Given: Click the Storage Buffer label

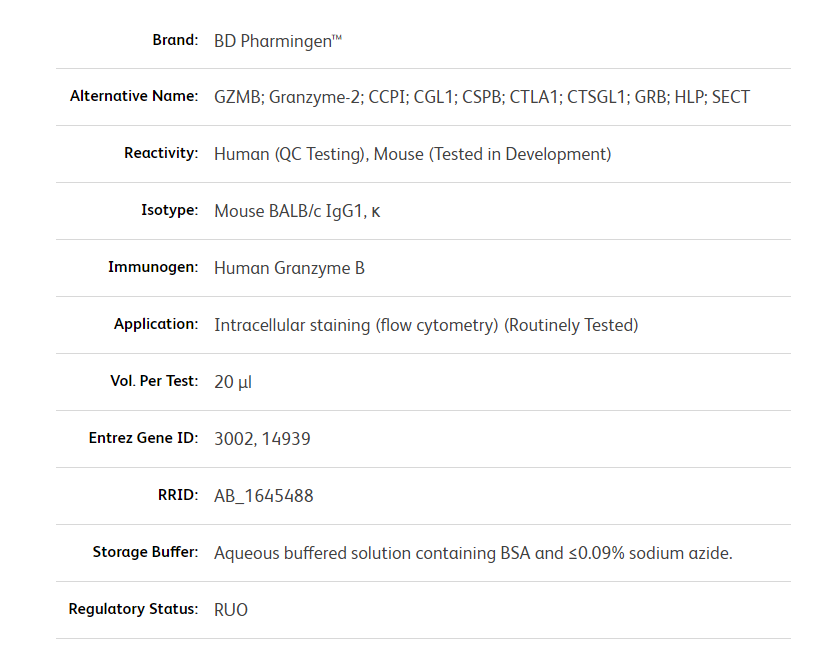Looking at the screenshot, I should (x=145, y=553).
